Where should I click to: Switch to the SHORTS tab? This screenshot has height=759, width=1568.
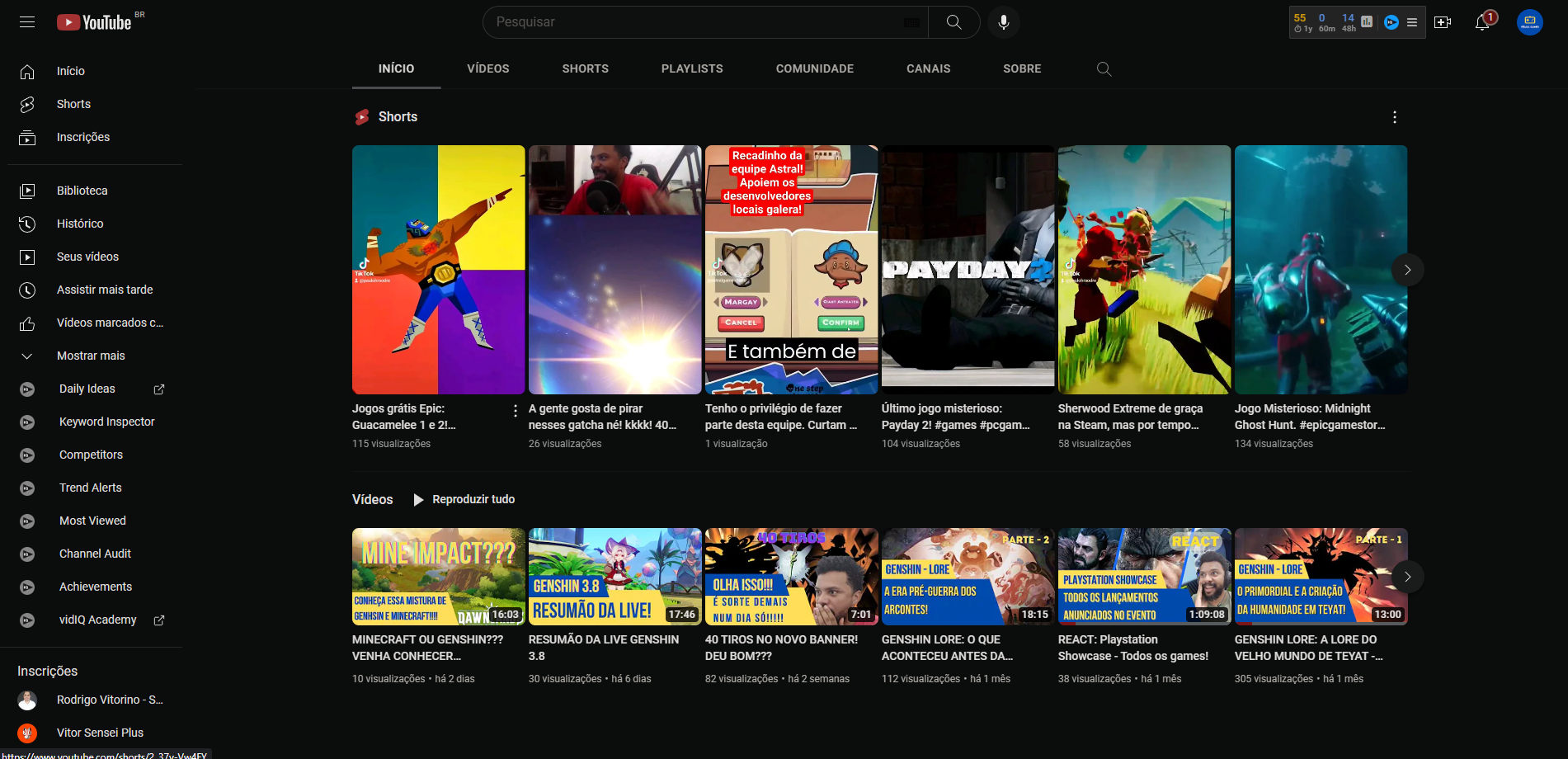[x=586, y=68]
